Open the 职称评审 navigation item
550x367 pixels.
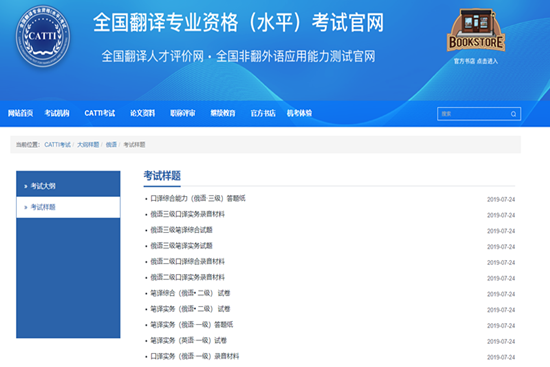tap(182, 113)
